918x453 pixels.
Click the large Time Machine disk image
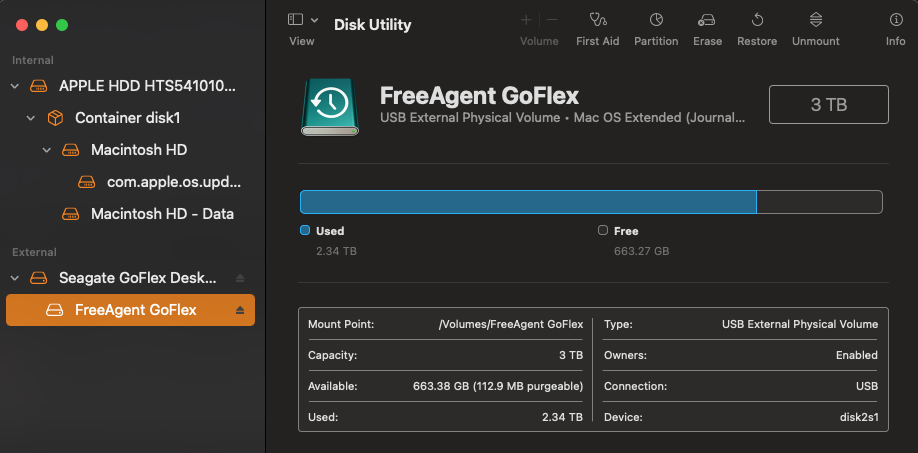pyautogui.click(x=330, y=107)
